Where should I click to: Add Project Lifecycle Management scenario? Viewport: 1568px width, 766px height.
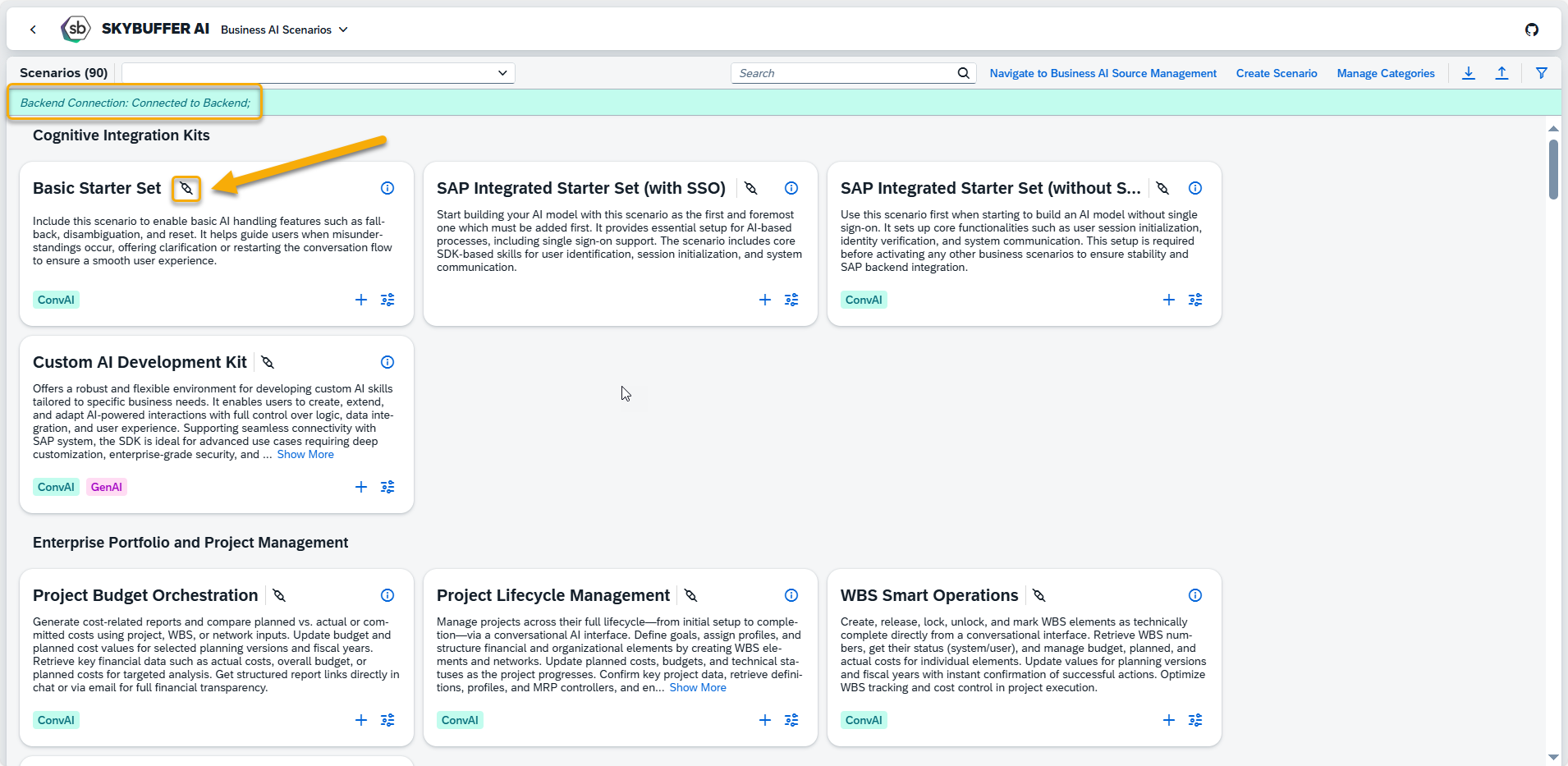tap(765, 720)
